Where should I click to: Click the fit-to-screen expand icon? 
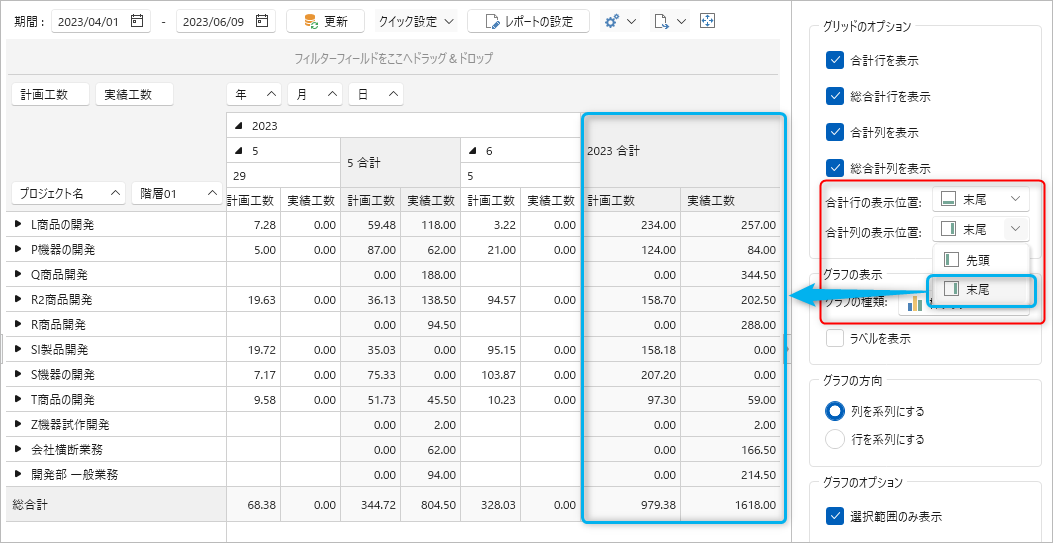pos(708,21)
